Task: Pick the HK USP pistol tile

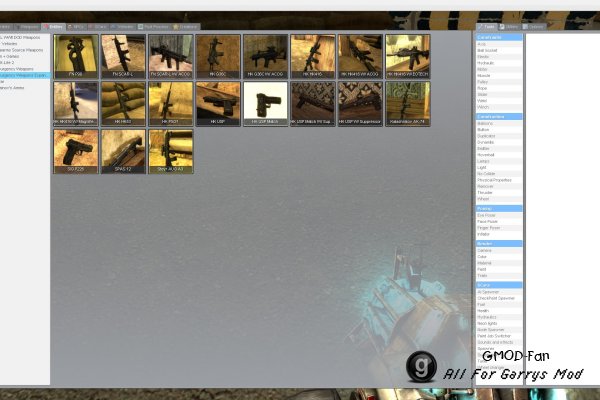Action: click(218, 104)
